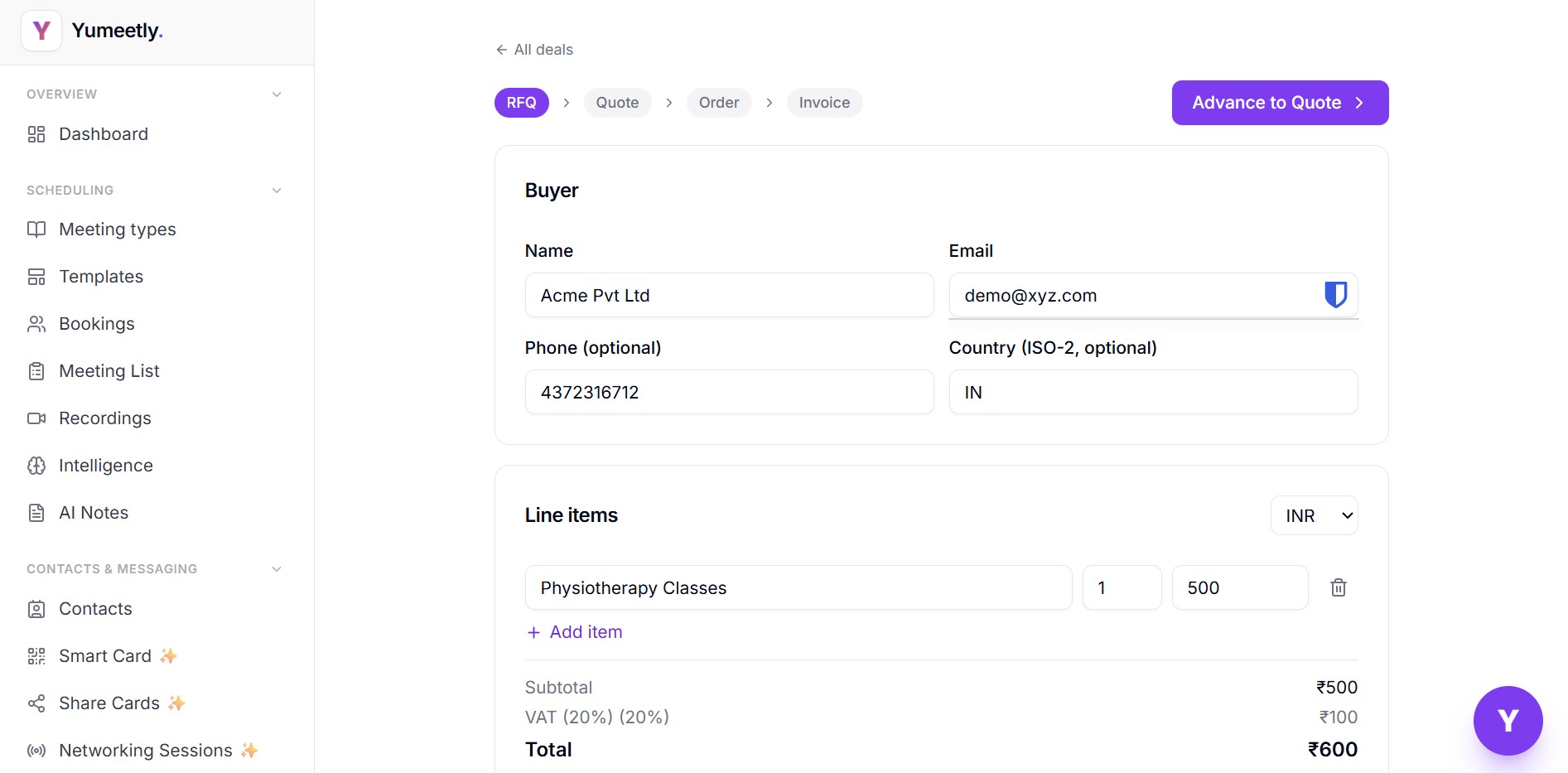Delete the Physiotherapy Classes line item
The width and height of the screenshot is (1568, 773).
(x=1339, y=587)
